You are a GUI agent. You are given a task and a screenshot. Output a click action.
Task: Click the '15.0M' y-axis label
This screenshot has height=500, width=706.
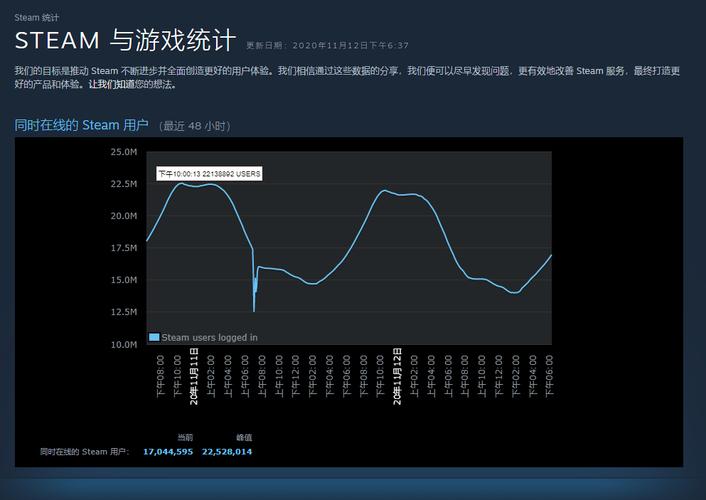pyautogui.click(x=124, y=280)
